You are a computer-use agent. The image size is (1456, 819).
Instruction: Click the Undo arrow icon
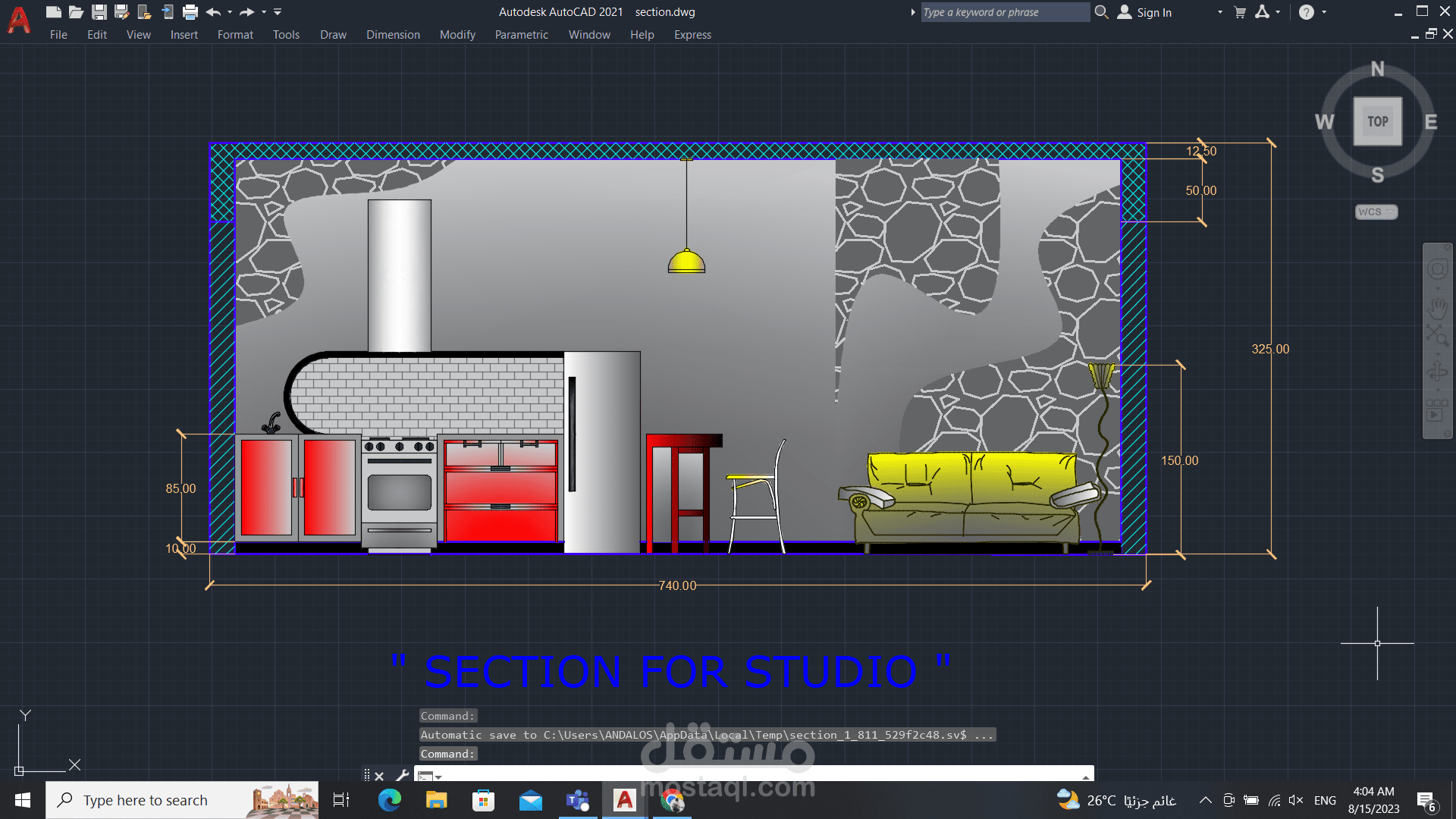tap(214, 12)
